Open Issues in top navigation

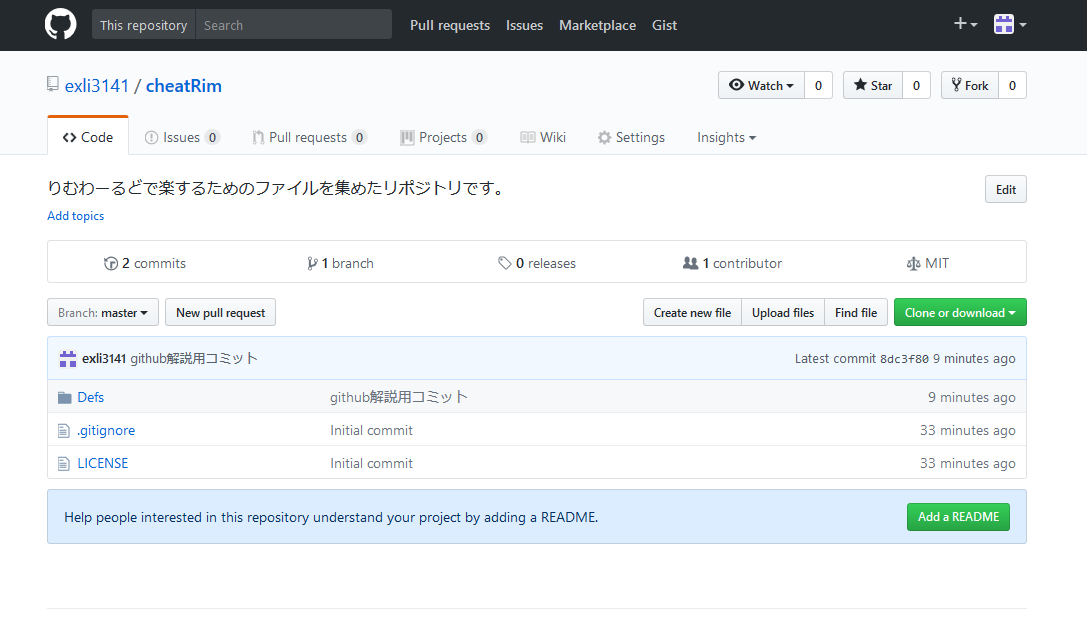(524, 25)
